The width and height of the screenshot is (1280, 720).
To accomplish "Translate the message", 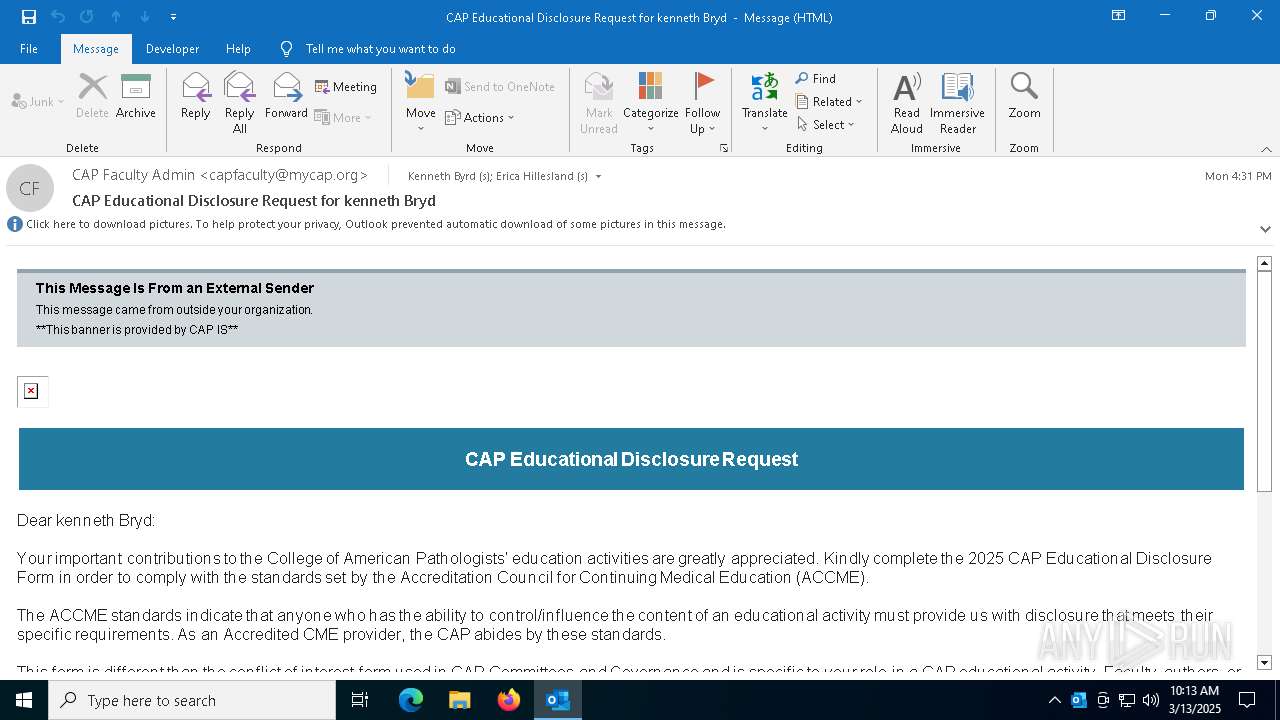I will [x=765, y=103].
